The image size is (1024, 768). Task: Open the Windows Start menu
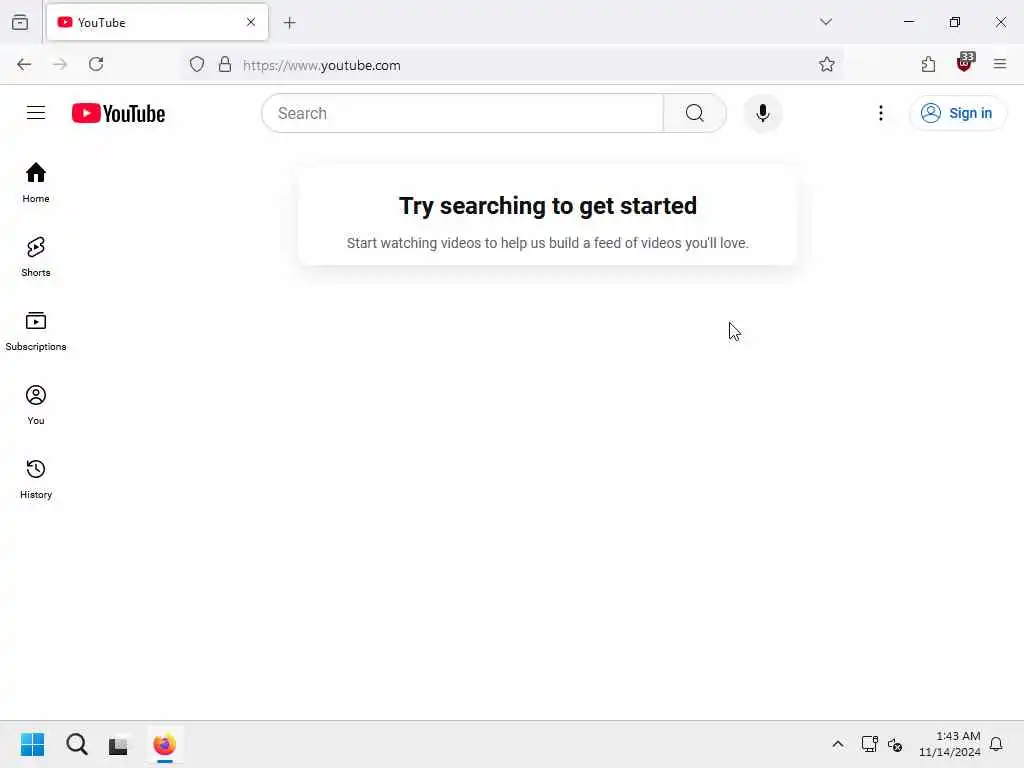[x=32, y=744]
